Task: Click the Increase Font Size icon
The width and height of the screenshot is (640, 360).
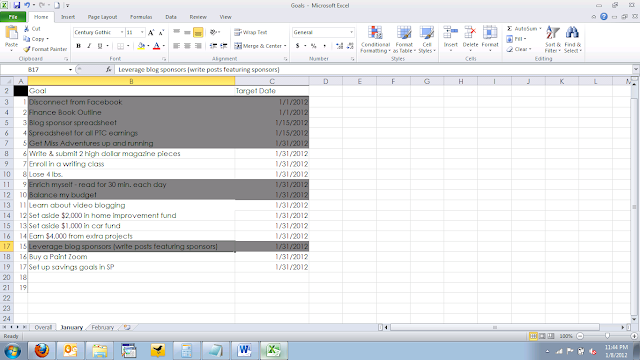Action: click(x=151, y=32)
